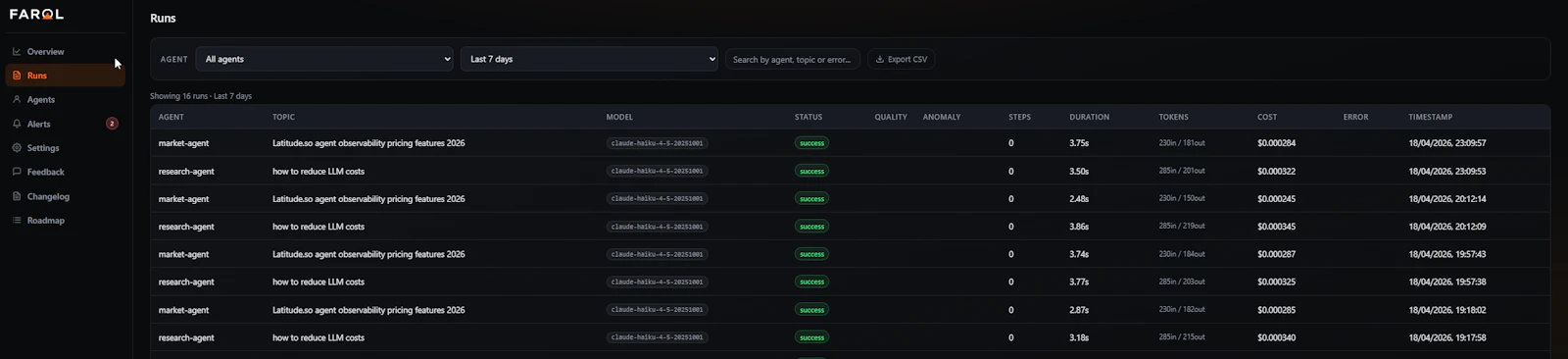Screen dimensions: 1568x359
Task: Click the Runs document icon in sidebar
Action: point(17,76)
